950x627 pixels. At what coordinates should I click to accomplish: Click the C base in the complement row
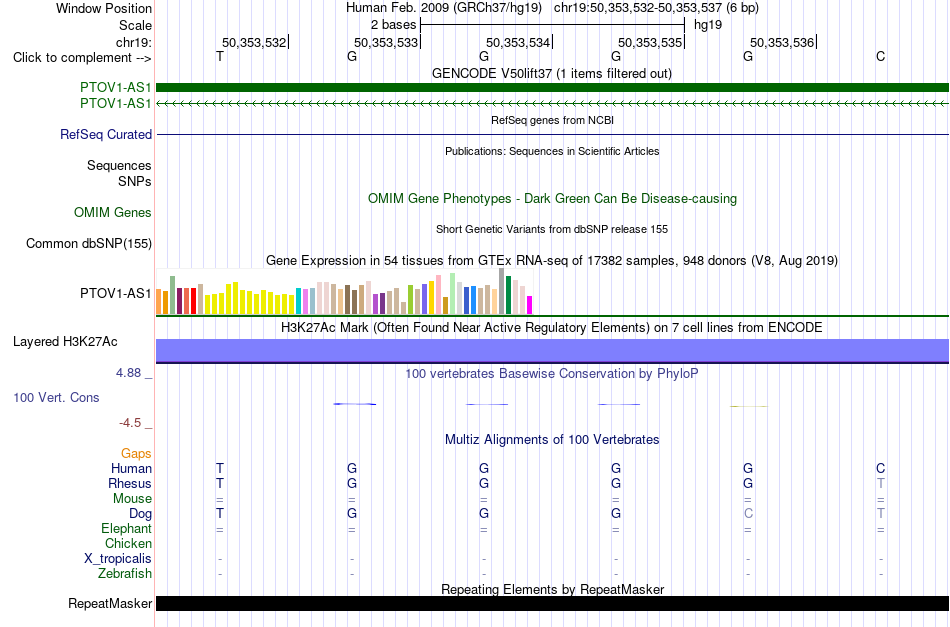[x=880, y=56]
